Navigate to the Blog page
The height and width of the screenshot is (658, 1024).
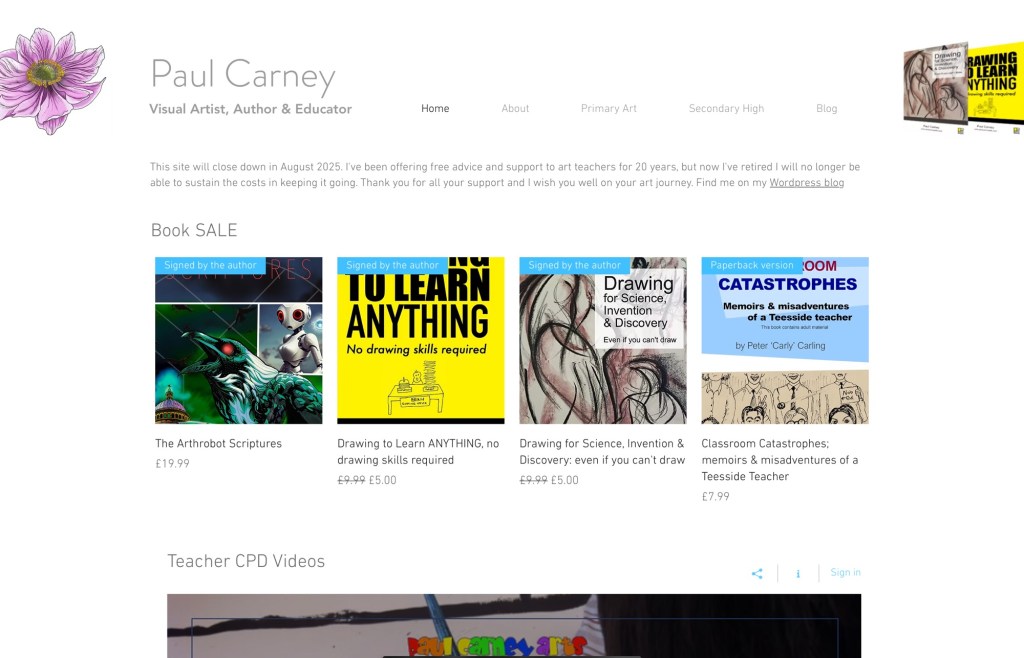[826, 109]
